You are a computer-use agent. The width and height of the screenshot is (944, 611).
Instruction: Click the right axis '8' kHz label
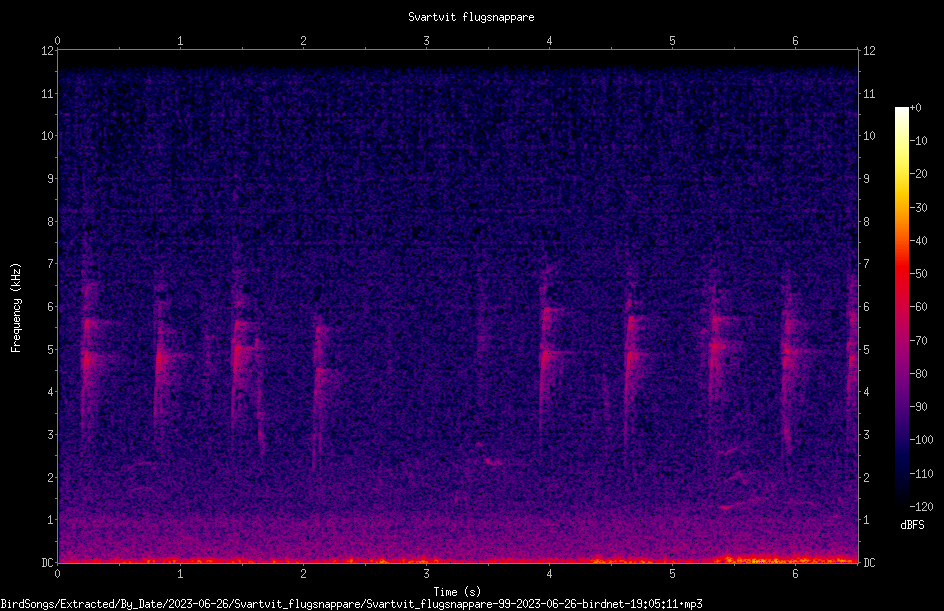coord(866,222)
